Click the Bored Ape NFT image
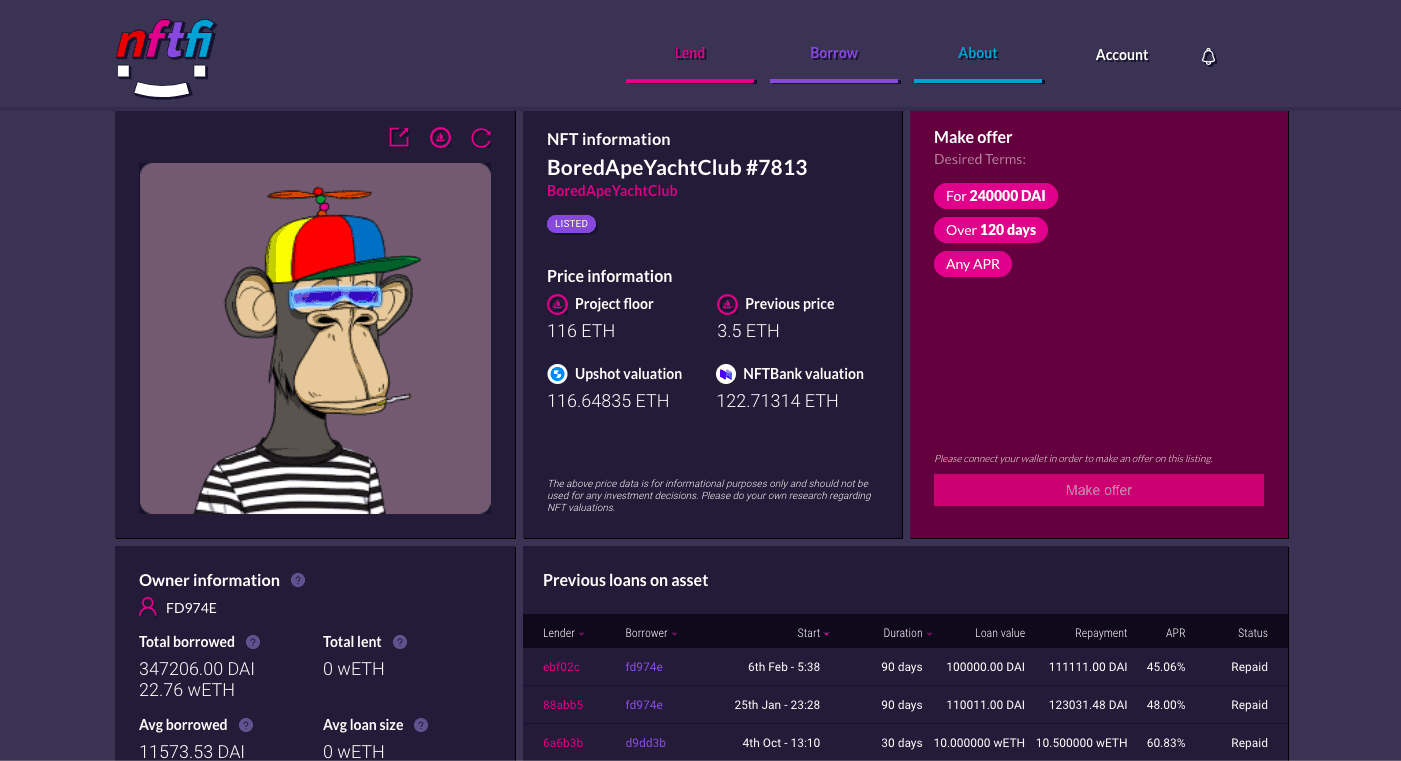The height and width of the screenshot is (761, 1401). (315, 339)
